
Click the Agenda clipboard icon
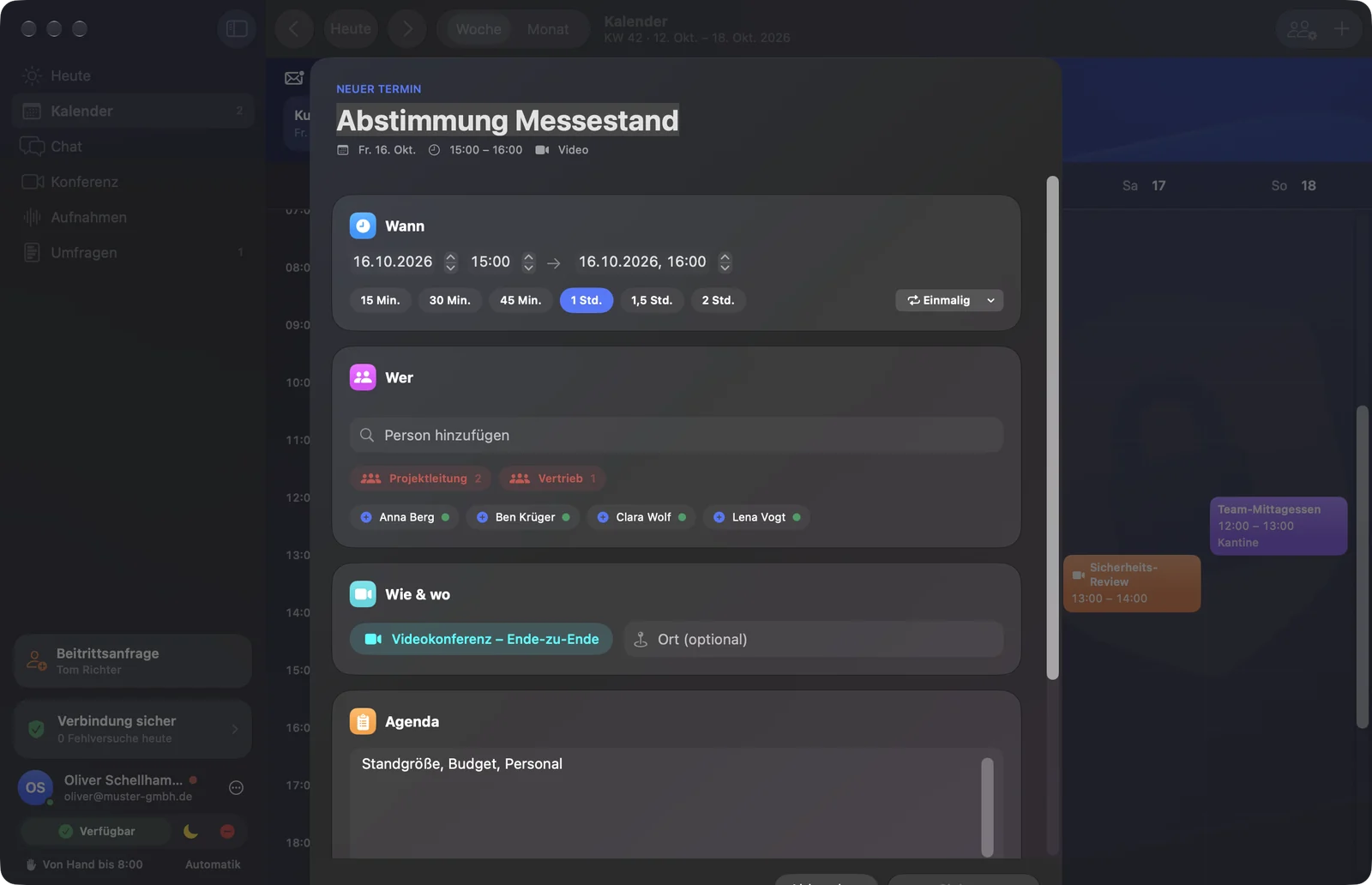click(x=363, y=721)
